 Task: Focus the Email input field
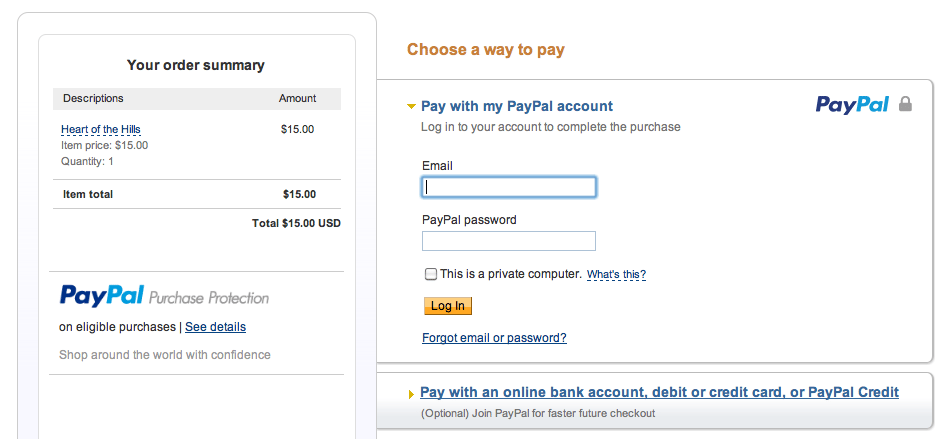[509, 187]
